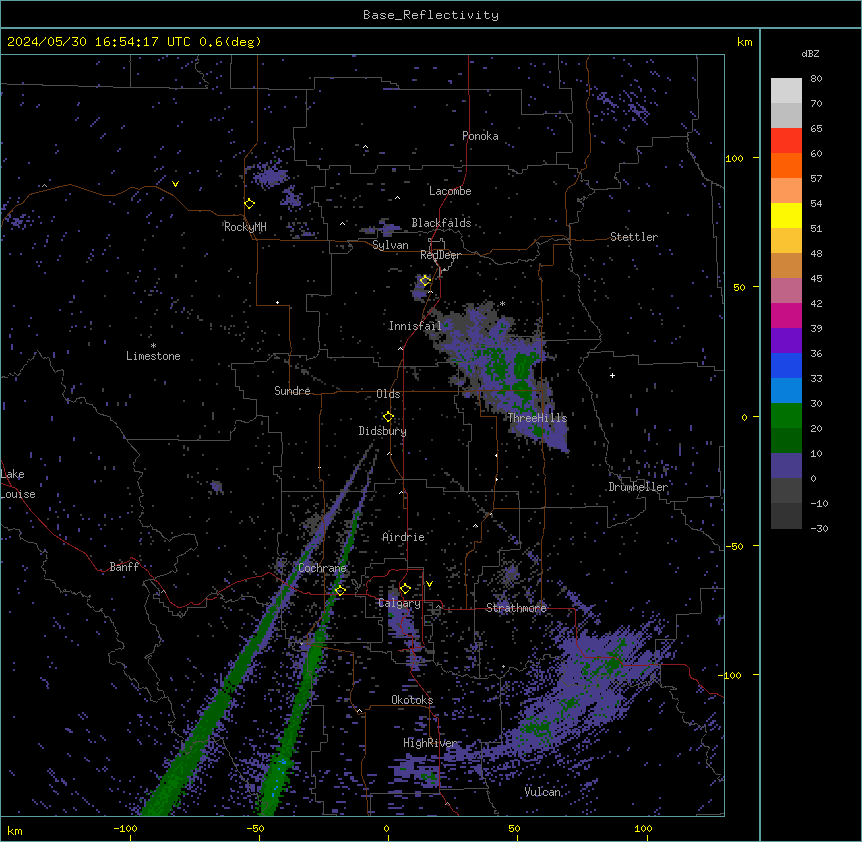Image resolution: width=862 pixels, height=842 pixels.
Task: Pick the magenta 39-42 dBZ legend swatch
Action: 786,315
